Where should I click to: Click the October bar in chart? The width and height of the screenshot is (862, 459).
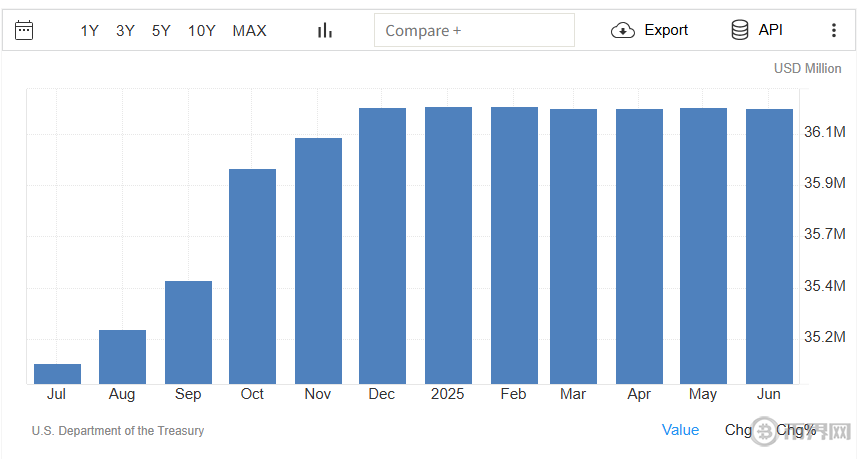coord(252,276)
